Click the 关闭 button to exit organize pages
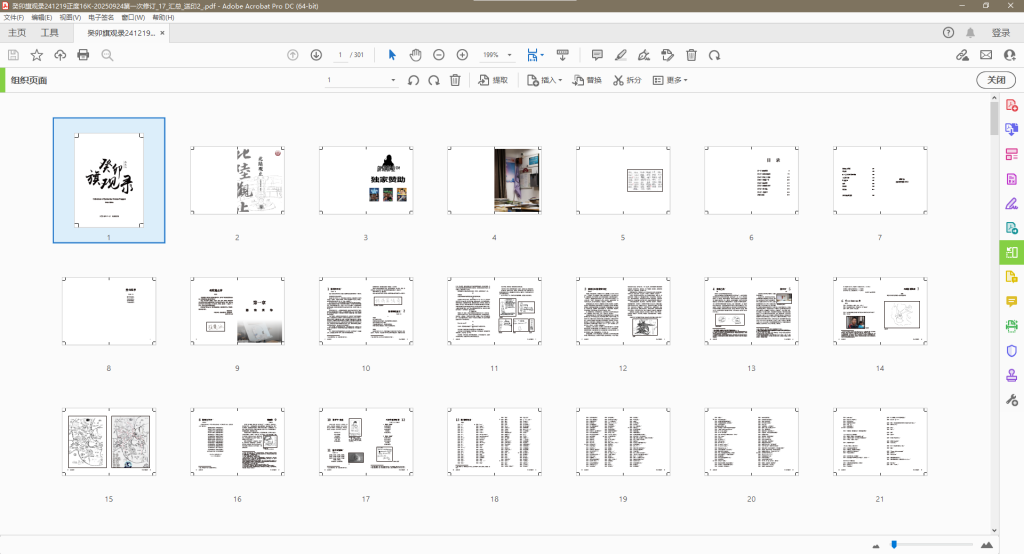Image resolution: width=1024 pixels, height=554 pixels. (995, 80)
